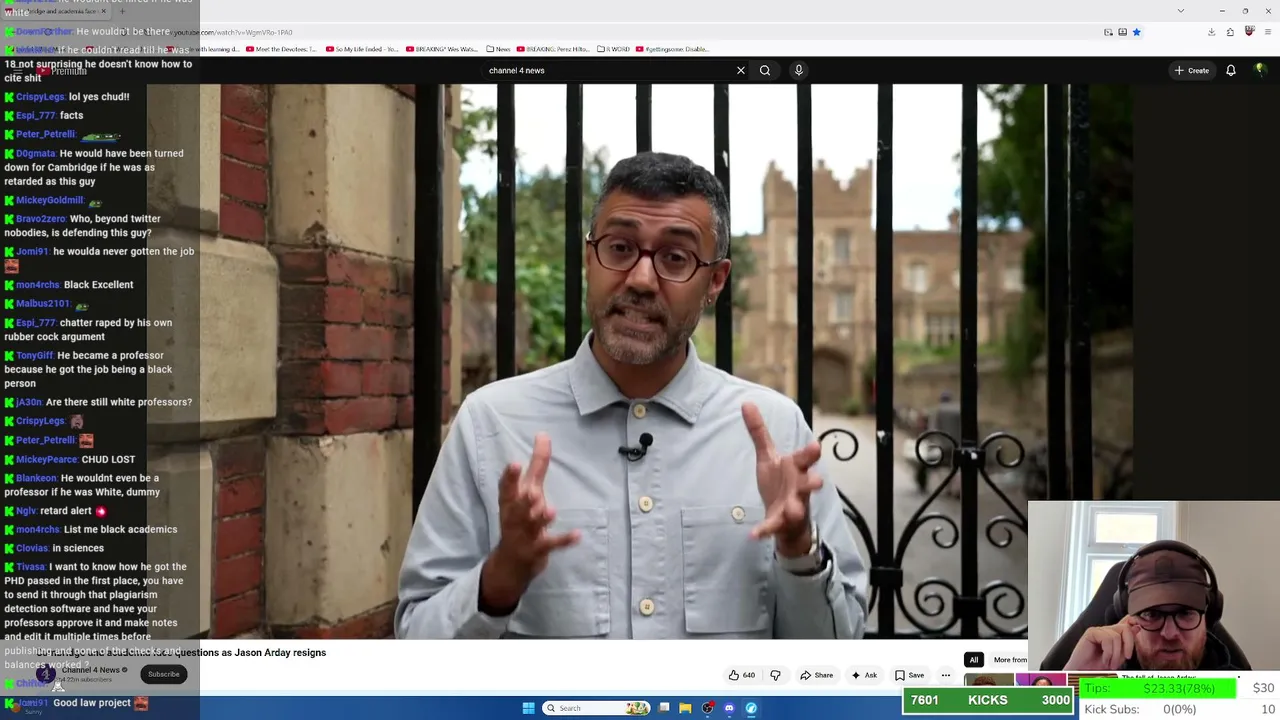
Task: Clear the YouTube search box text
Action: [x=741, y=70]
